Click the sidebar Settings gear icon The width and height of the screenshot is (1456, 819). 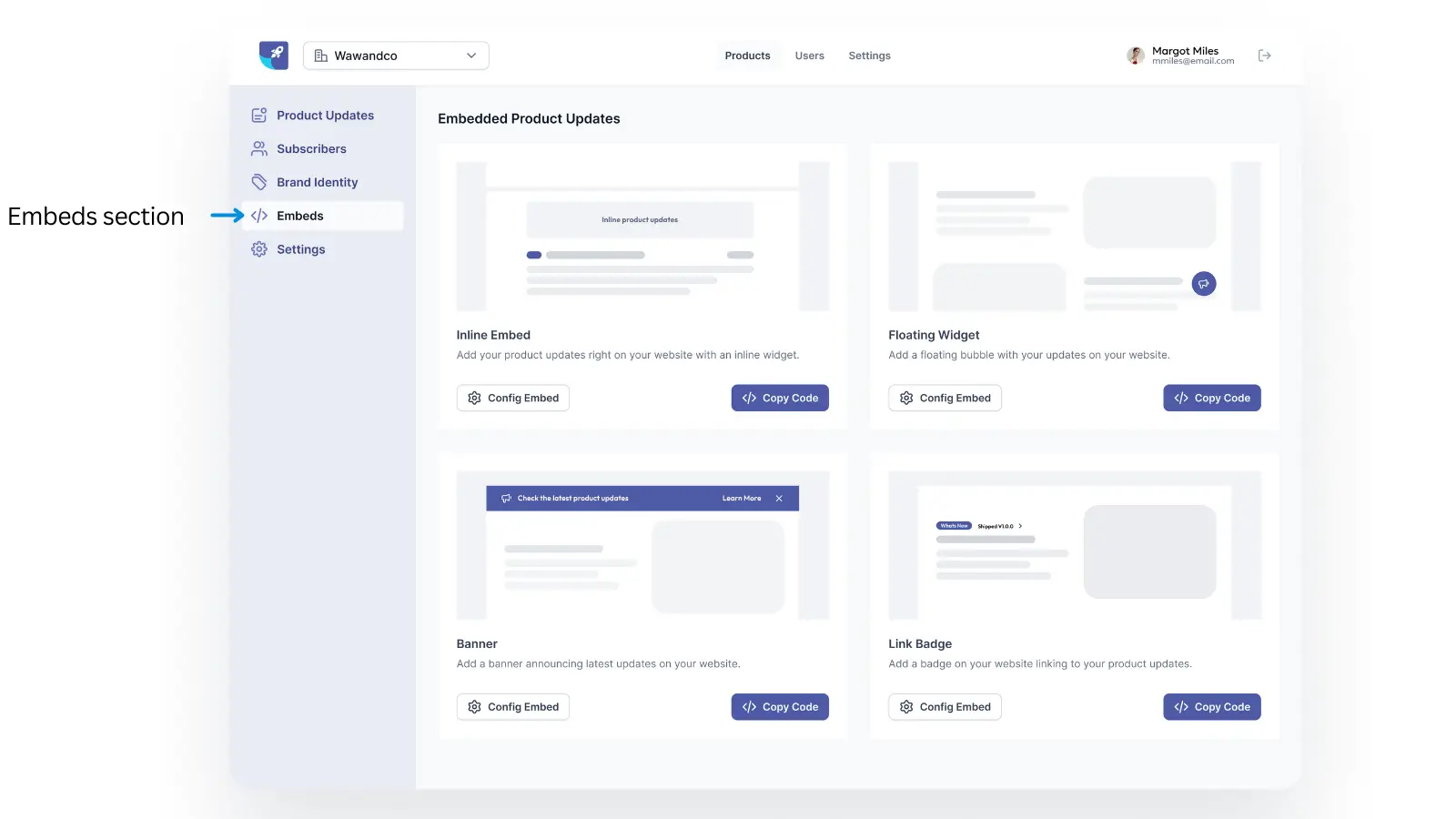pos(259,249)
